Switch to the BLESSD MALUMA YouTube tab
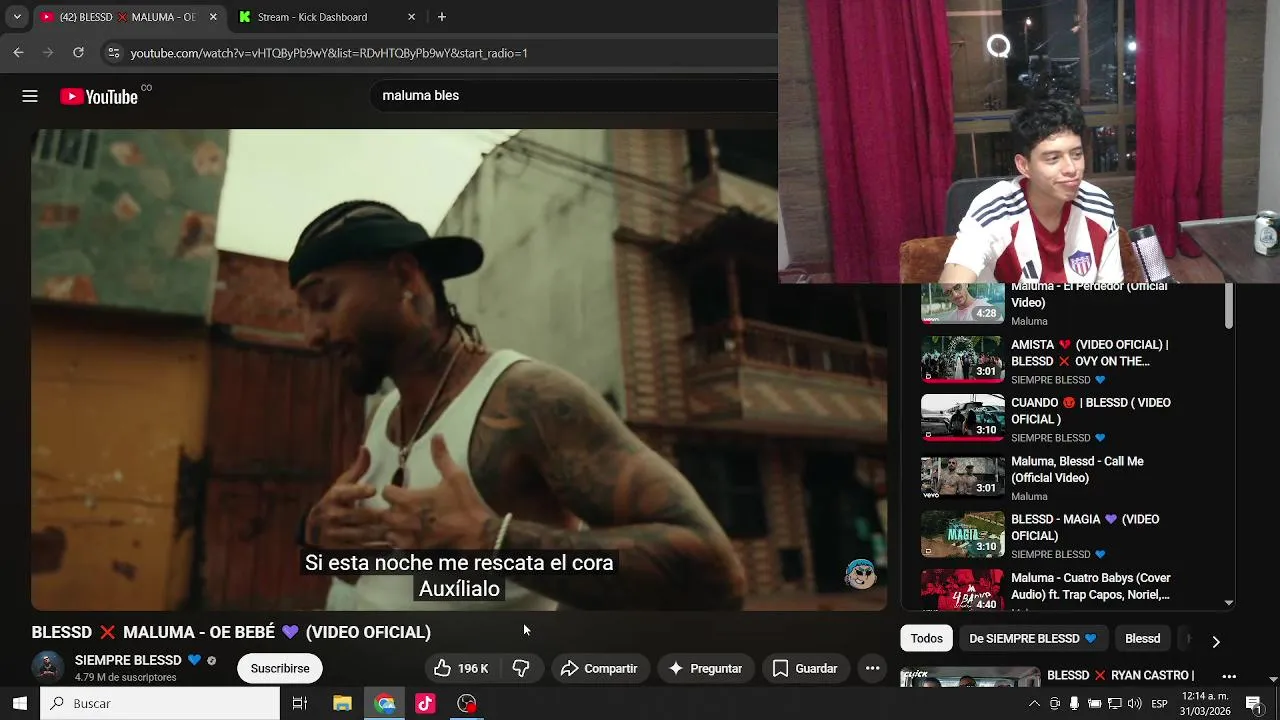 point(128,17)
